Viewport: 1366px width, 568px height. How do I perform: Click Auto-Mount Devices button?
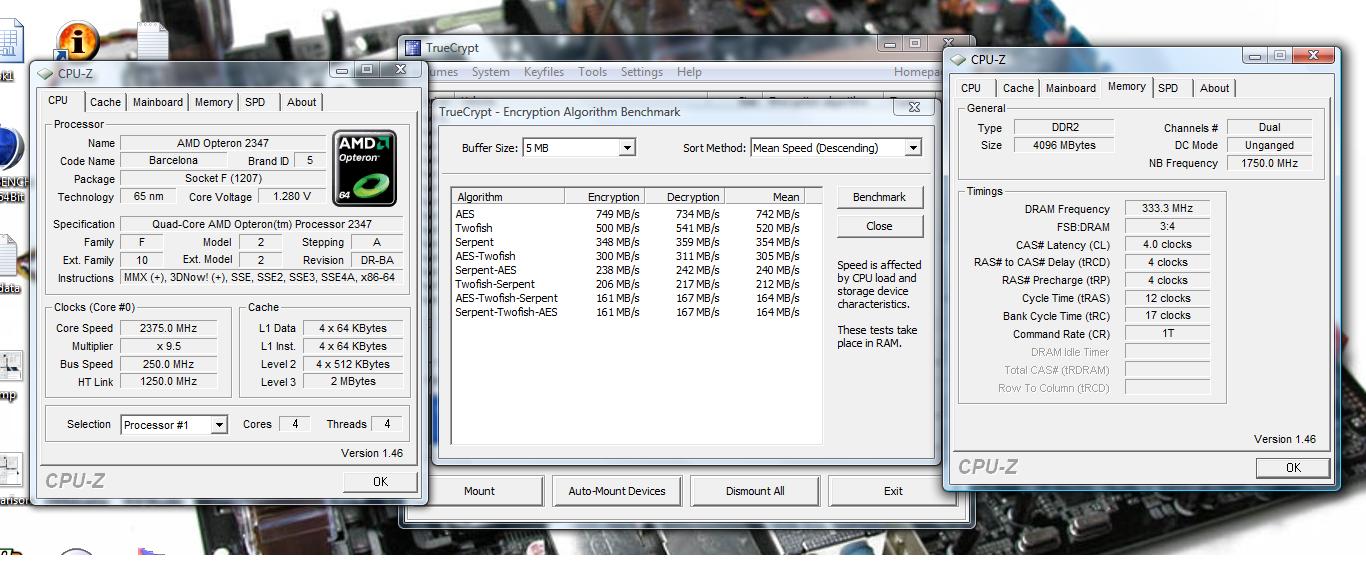pyautogui.click(x=617, y=491)
